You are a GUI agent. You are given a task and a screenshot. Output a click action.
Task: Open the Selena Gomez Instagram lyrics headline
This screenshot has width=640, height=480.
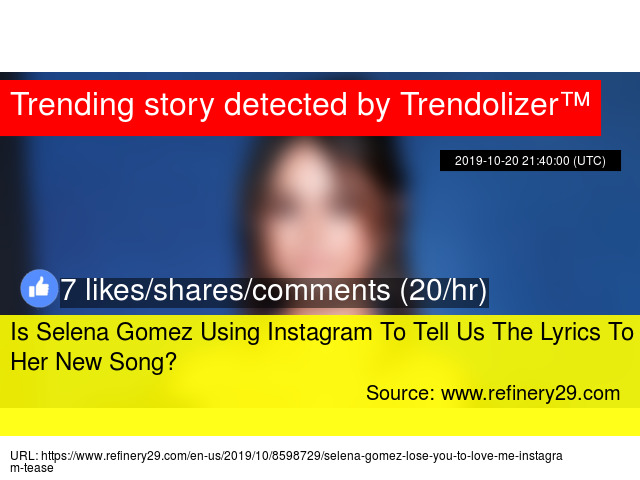322,347
